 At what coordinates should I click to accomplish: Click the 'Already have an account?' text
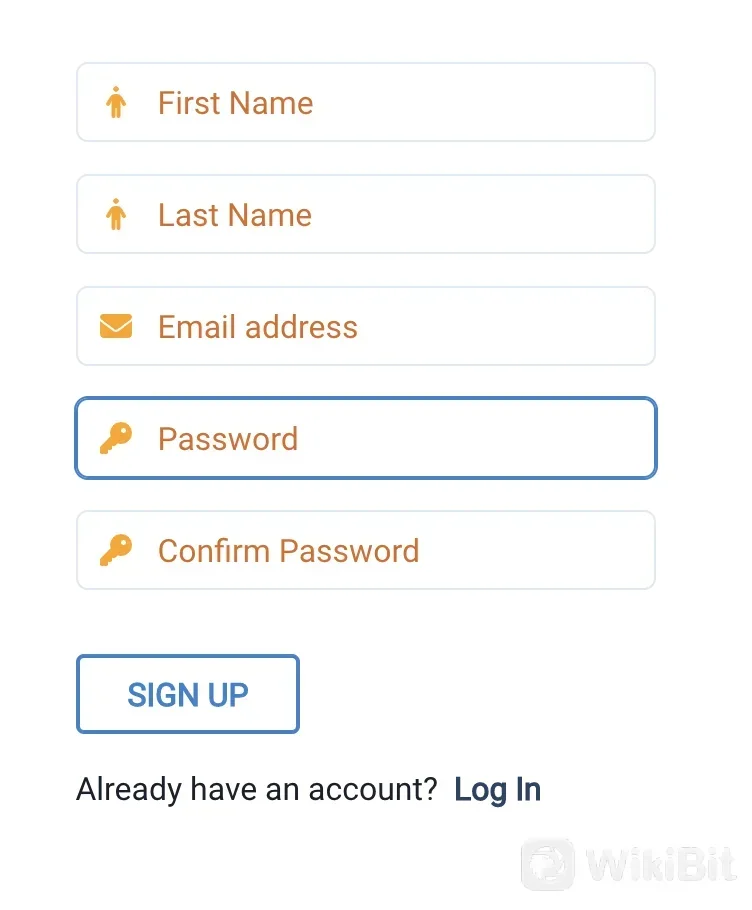pos(256,789)
